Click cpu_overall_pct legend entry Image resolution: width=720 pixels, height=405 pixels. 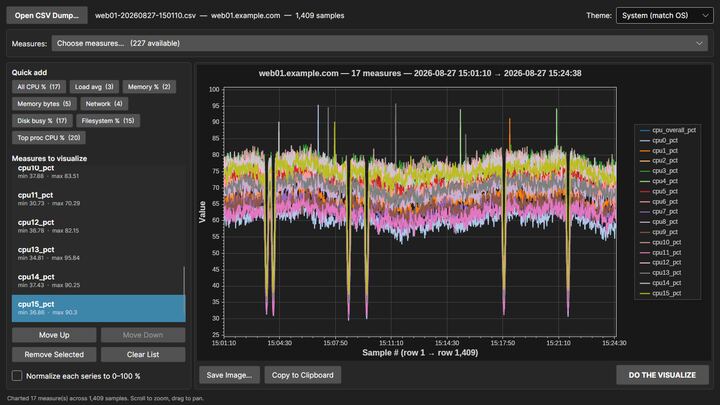[x=668, y=130]
